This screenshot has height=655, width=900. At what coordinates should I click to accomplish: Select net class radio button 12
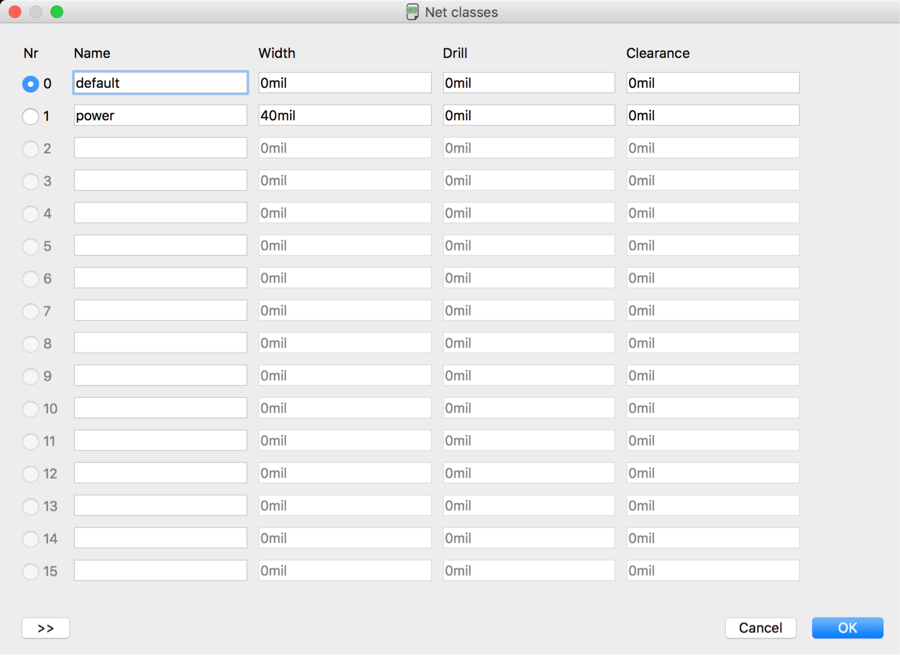pyautogui.click(x=30, y=474)
